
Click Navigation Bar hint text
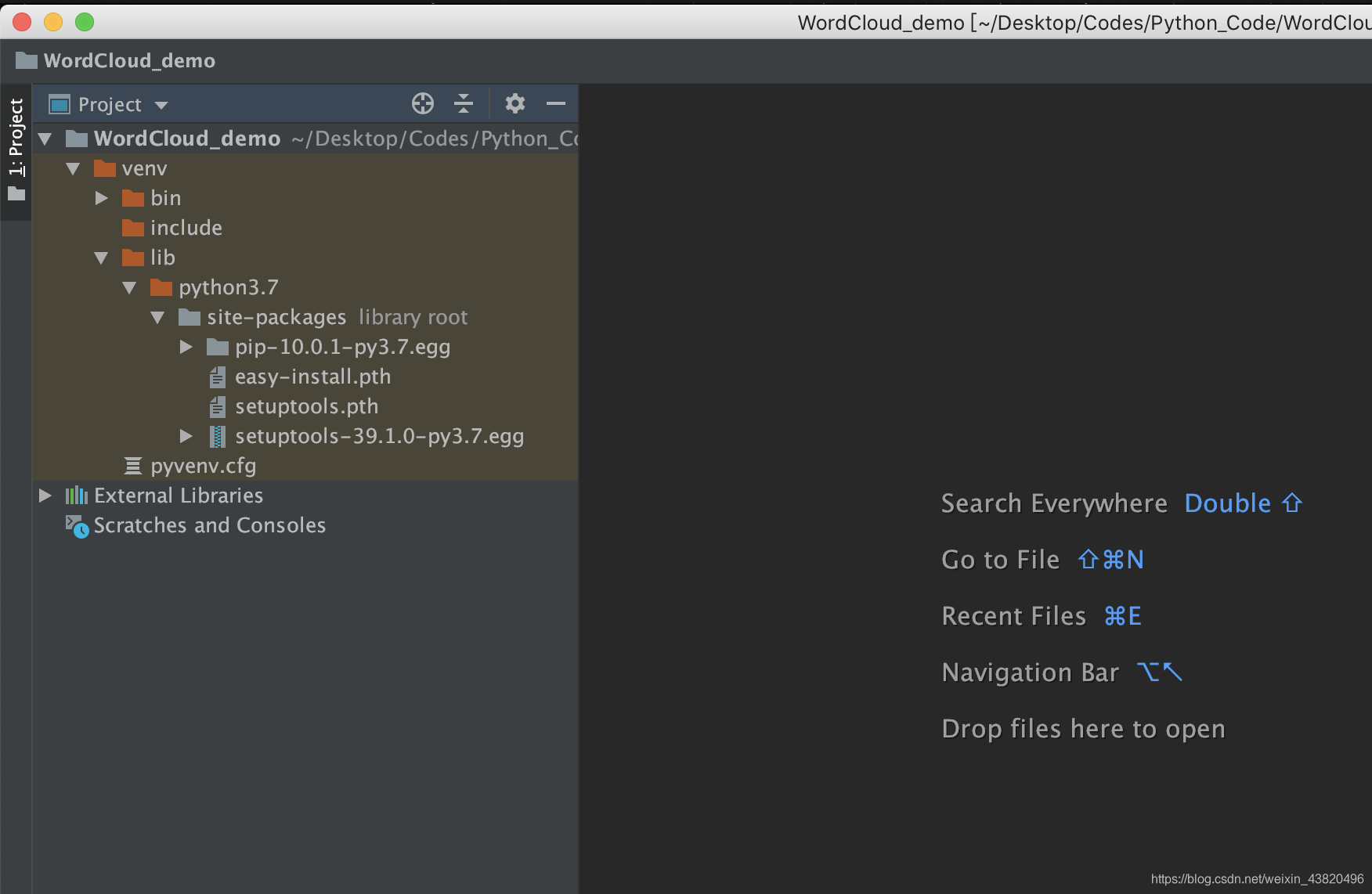(x=1030, y=672)
